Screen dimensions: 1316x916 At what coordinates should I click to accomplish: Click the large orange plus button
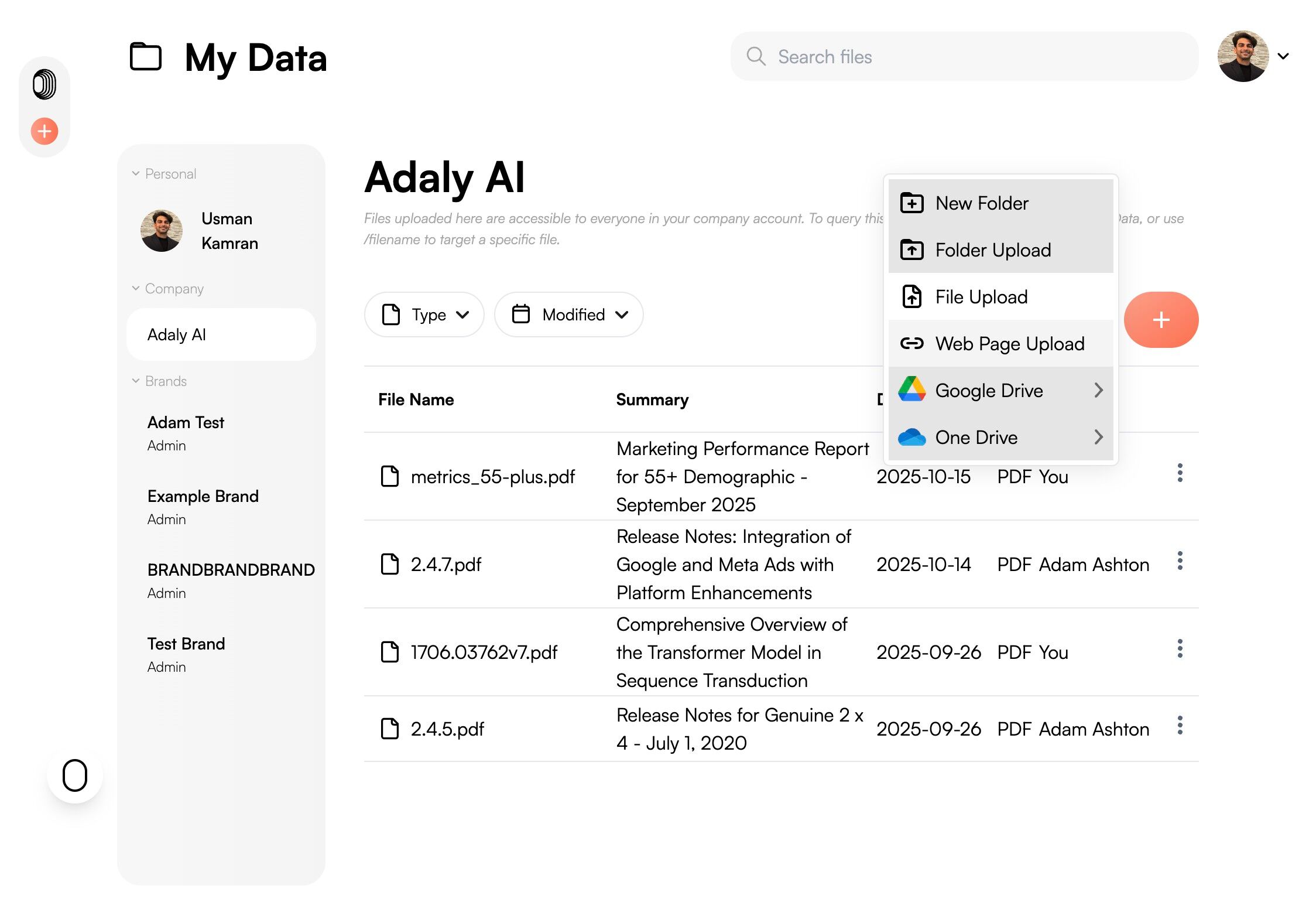pyautogui.click(x=1161, y=320)
